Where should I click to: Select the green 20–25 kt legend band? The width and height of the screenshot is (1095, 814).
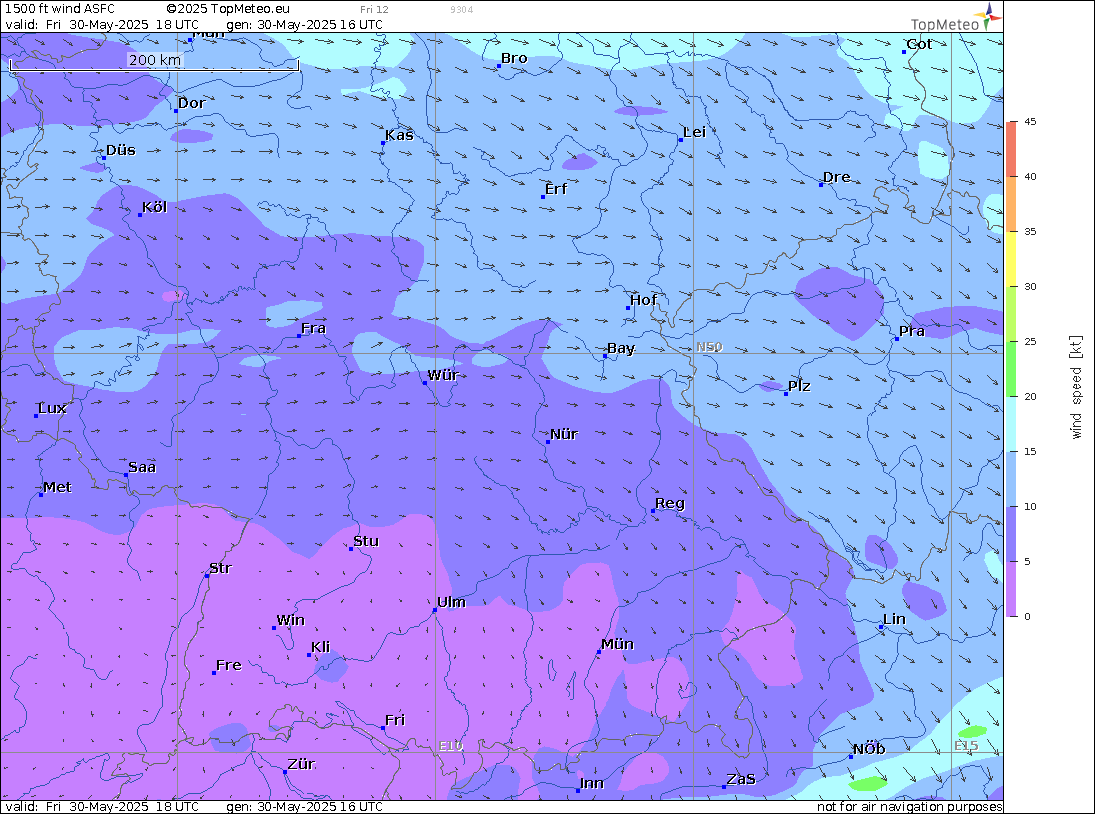[x=1011, y=369]
